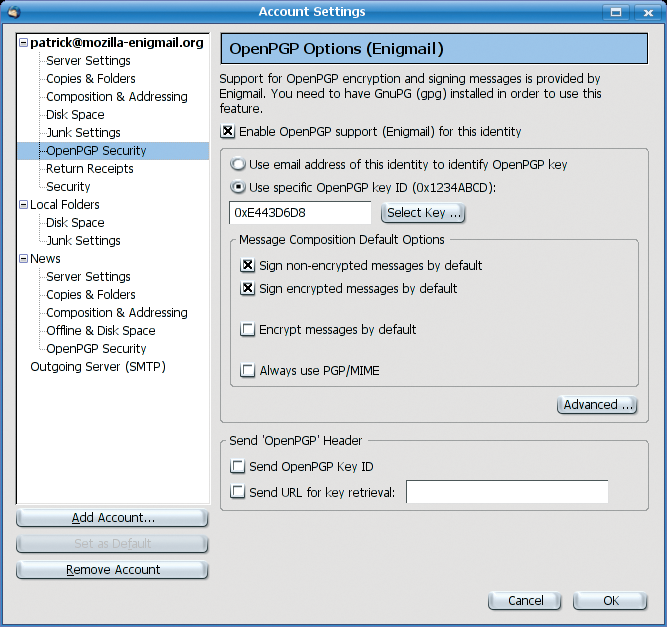Select the Local Folders entry
Screen dimensions: 667x627
point(65,205)
